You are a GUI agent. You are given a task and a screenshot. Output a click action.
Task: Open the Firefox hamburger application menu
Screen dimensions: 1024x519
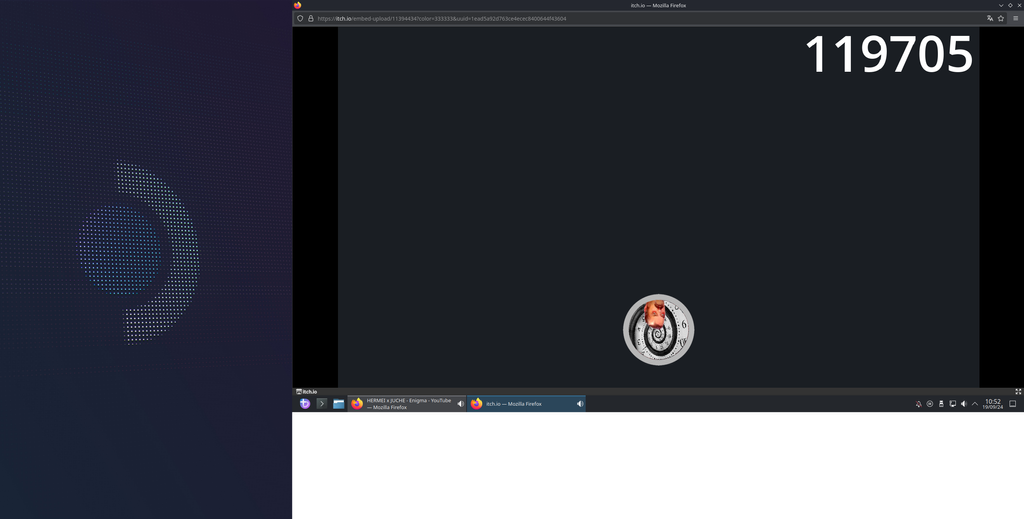click(x=1015, y=18)
